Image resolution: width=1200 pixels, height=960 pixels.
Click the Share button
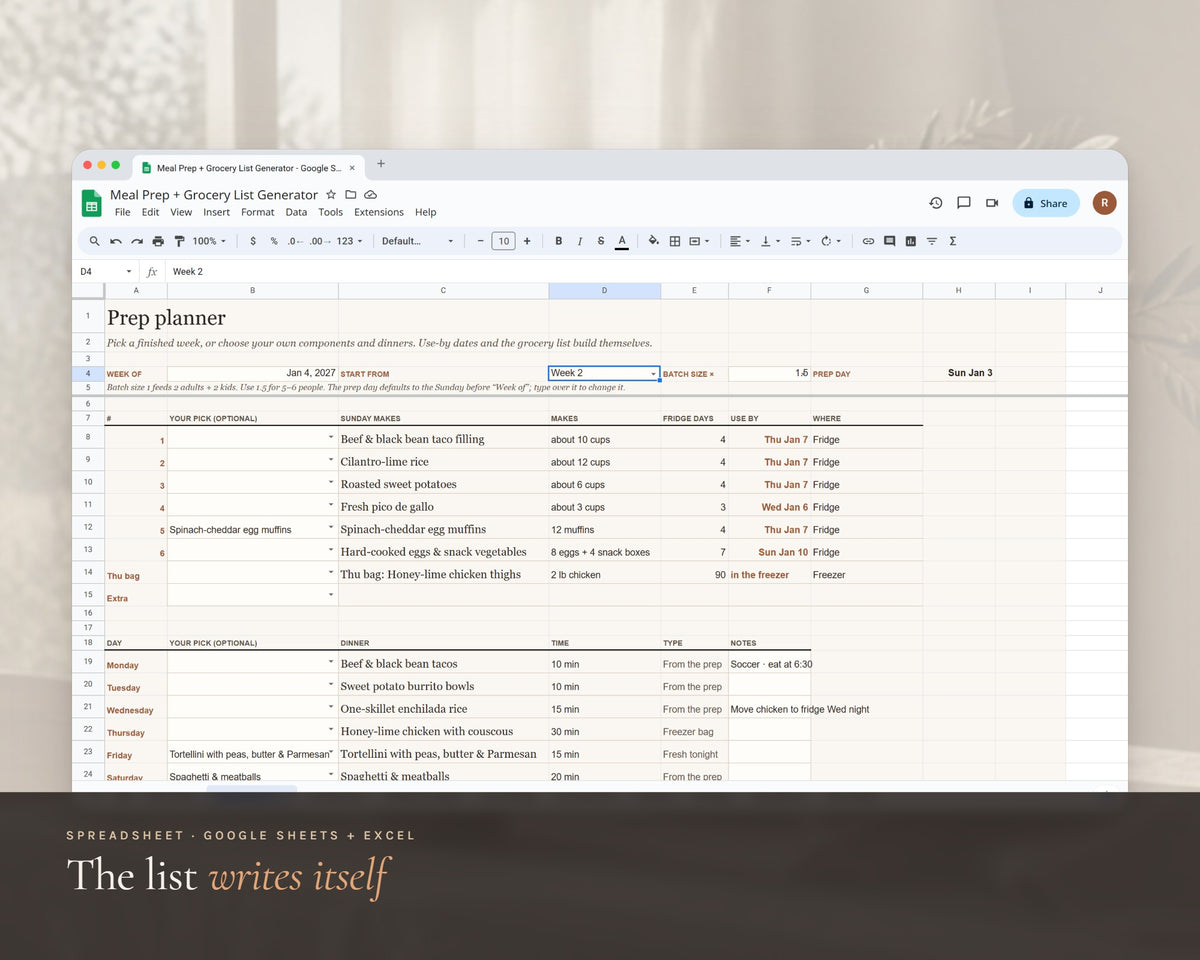(x=1046, y=203)
